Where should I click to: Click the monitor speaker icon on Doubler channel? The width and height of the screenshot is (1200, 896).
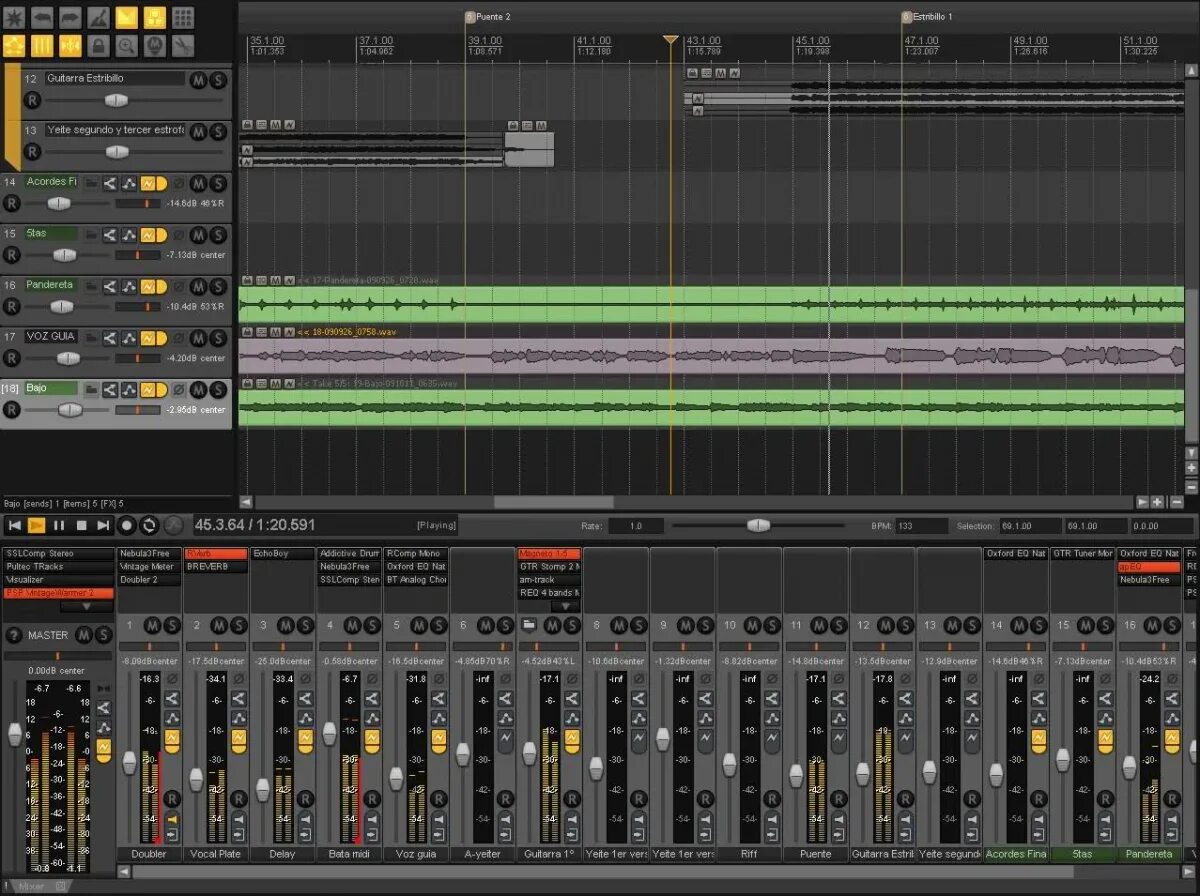(x=171, y=820)
